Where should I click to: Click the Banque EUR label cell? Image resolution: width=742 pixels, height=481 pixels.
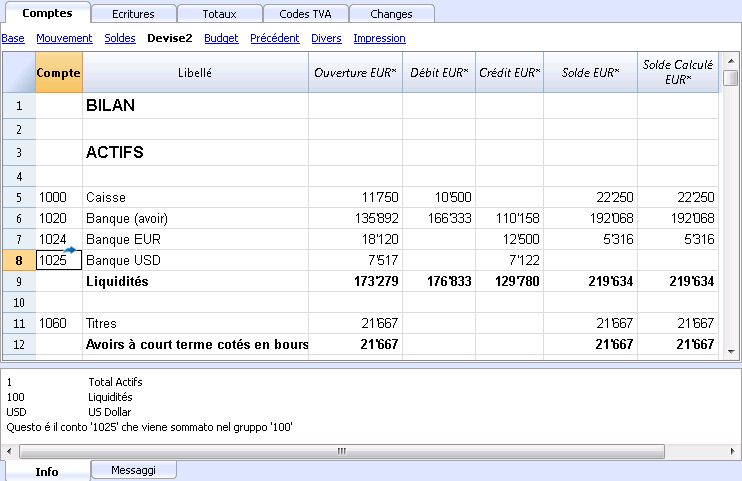(195, 239)
